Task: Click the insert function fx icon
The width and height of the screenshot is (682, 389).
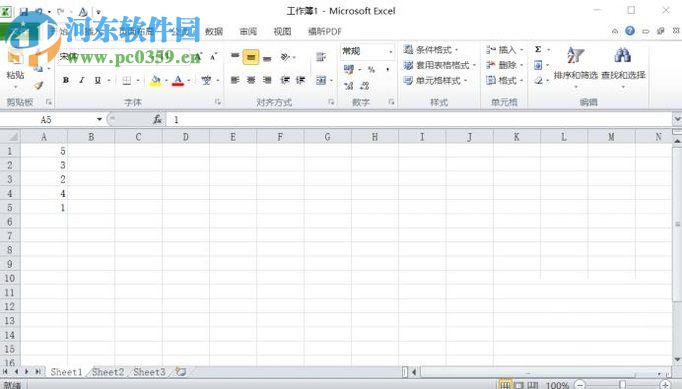Action: [157, 119]
